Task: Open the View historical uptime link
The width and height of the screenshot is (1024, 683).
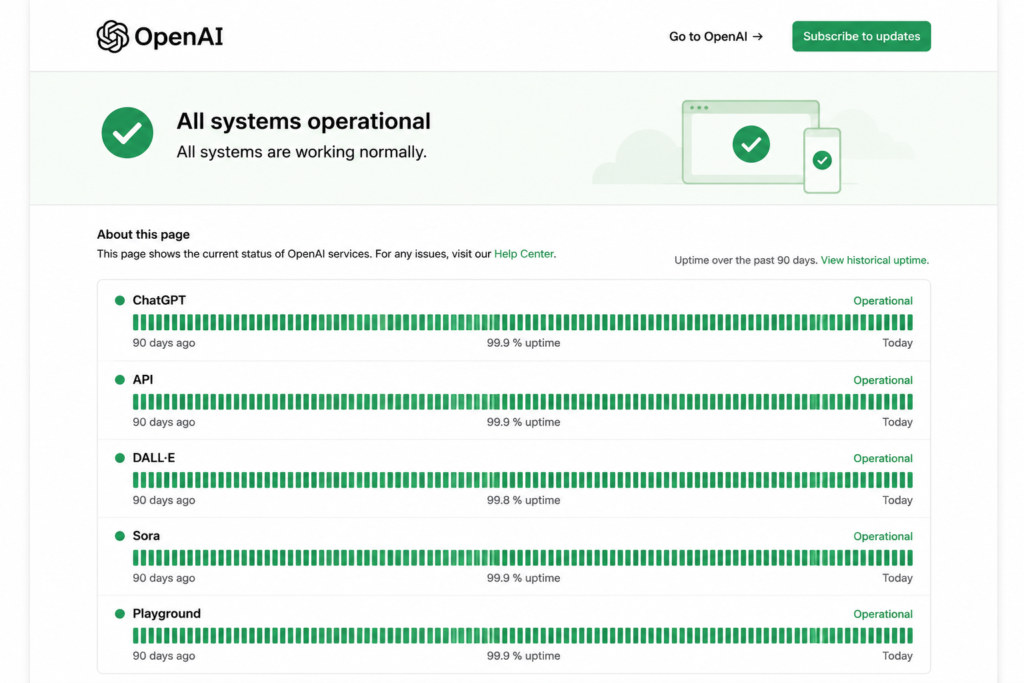Action: tap(874, 260)
